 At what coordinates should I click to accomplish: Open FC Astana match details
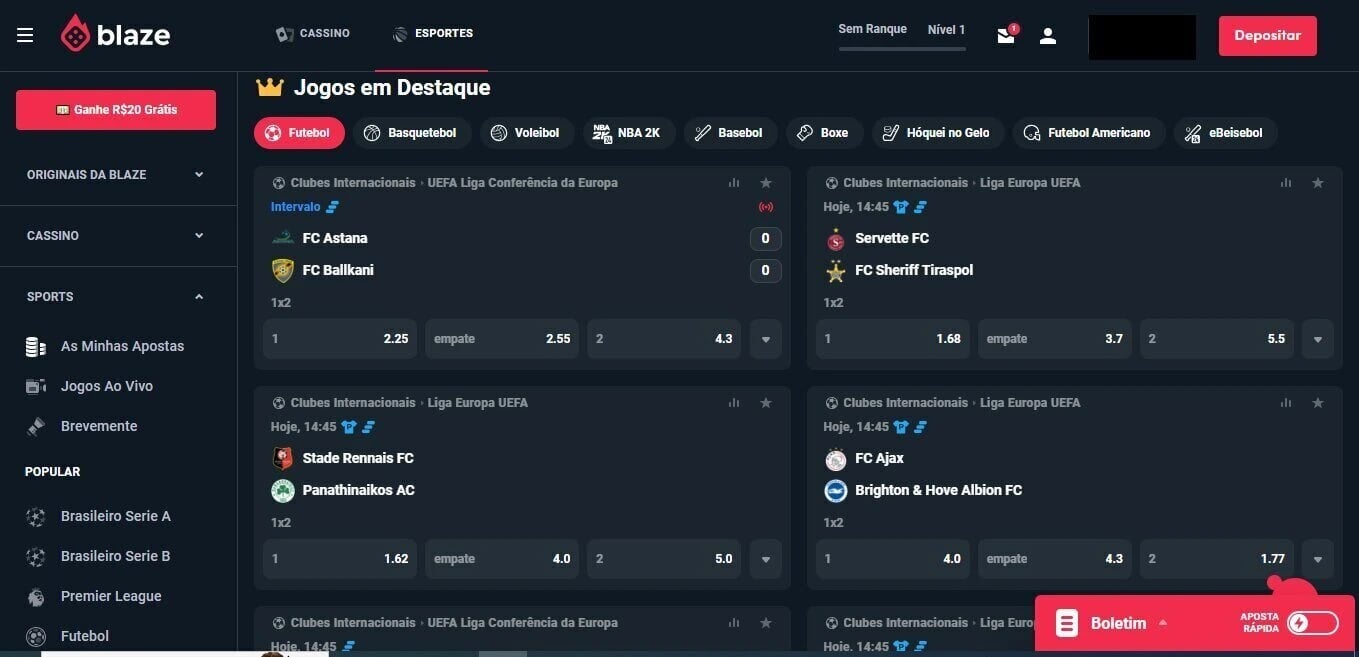335,238
